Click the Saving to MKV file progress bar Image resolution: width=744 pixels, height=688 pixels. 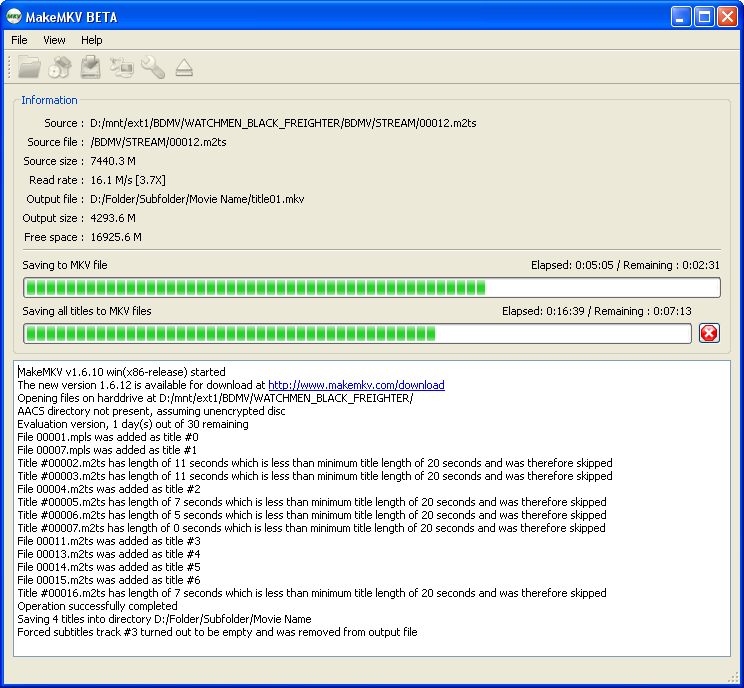[372, 288]
